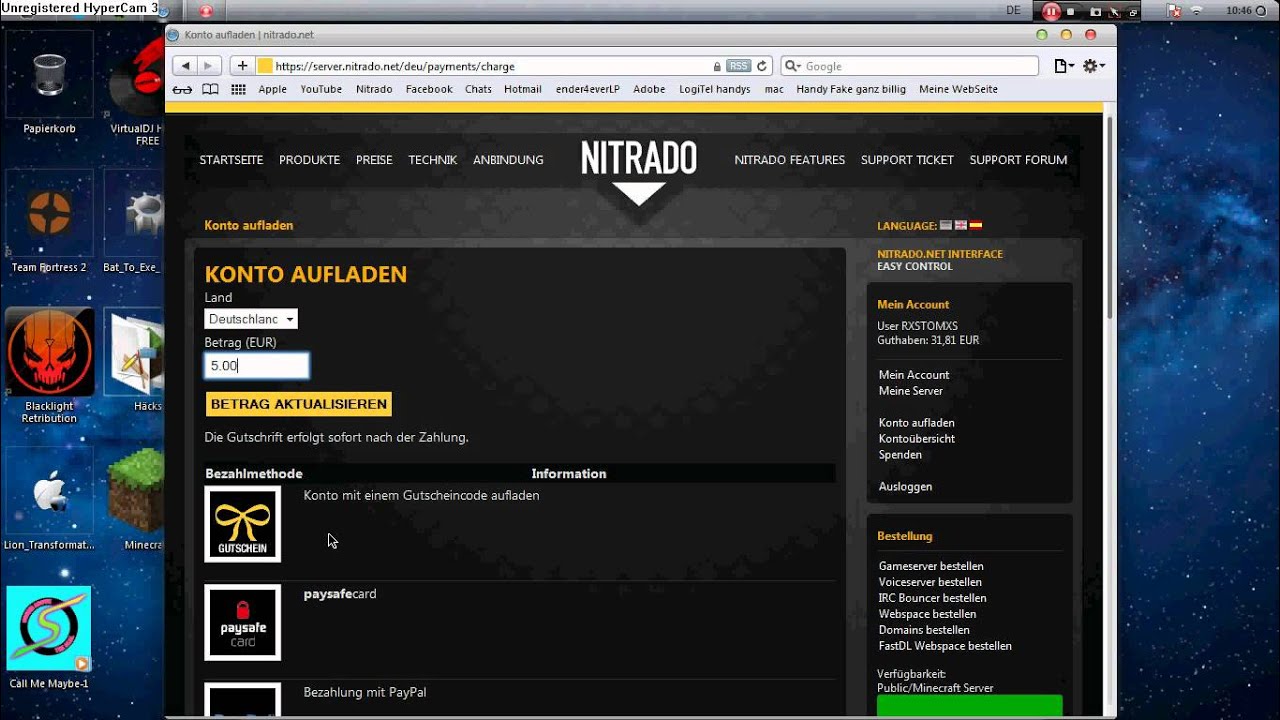Click IRC Bouncer bestellen link
Viewport: 1280px width, 720px height.
pyautogui.click(x=932, y=599)
